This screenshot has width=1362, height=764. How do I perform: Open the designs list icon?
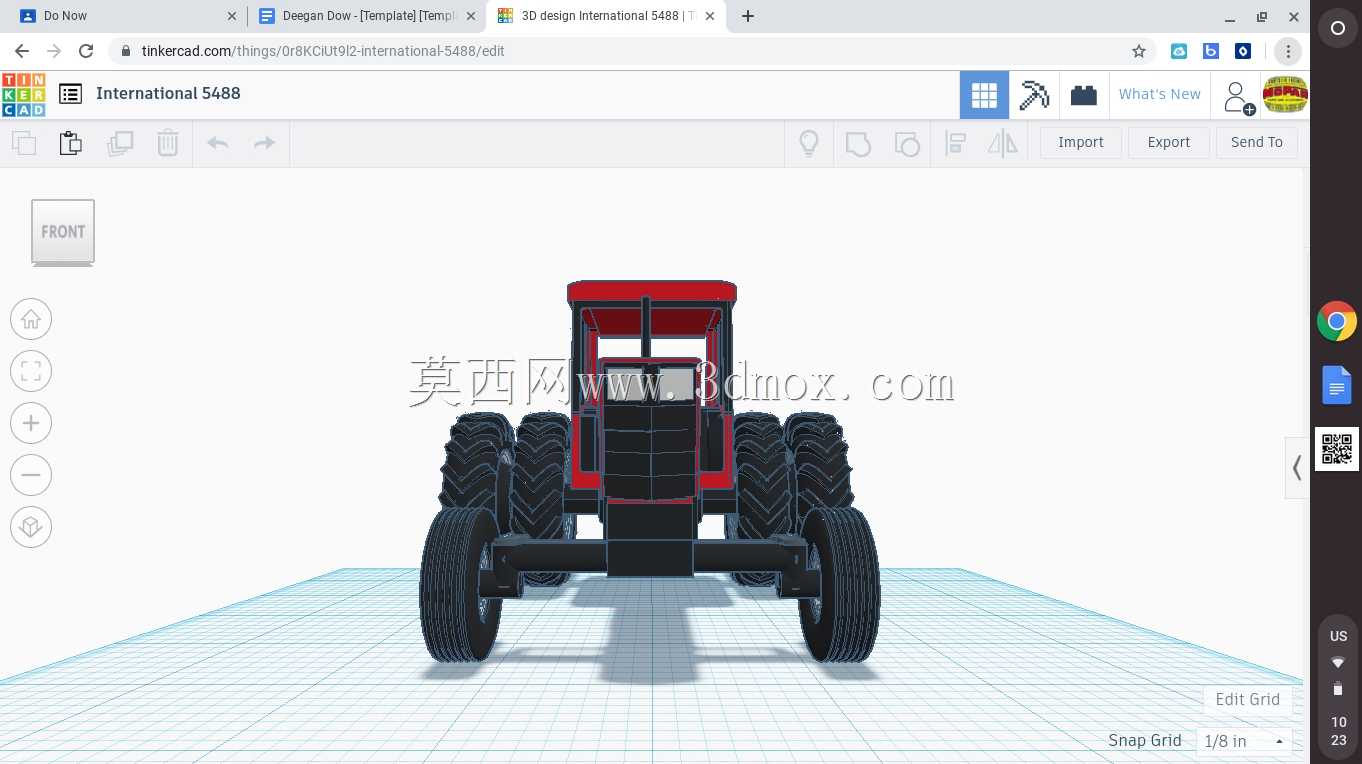click(x=70, y=94)
